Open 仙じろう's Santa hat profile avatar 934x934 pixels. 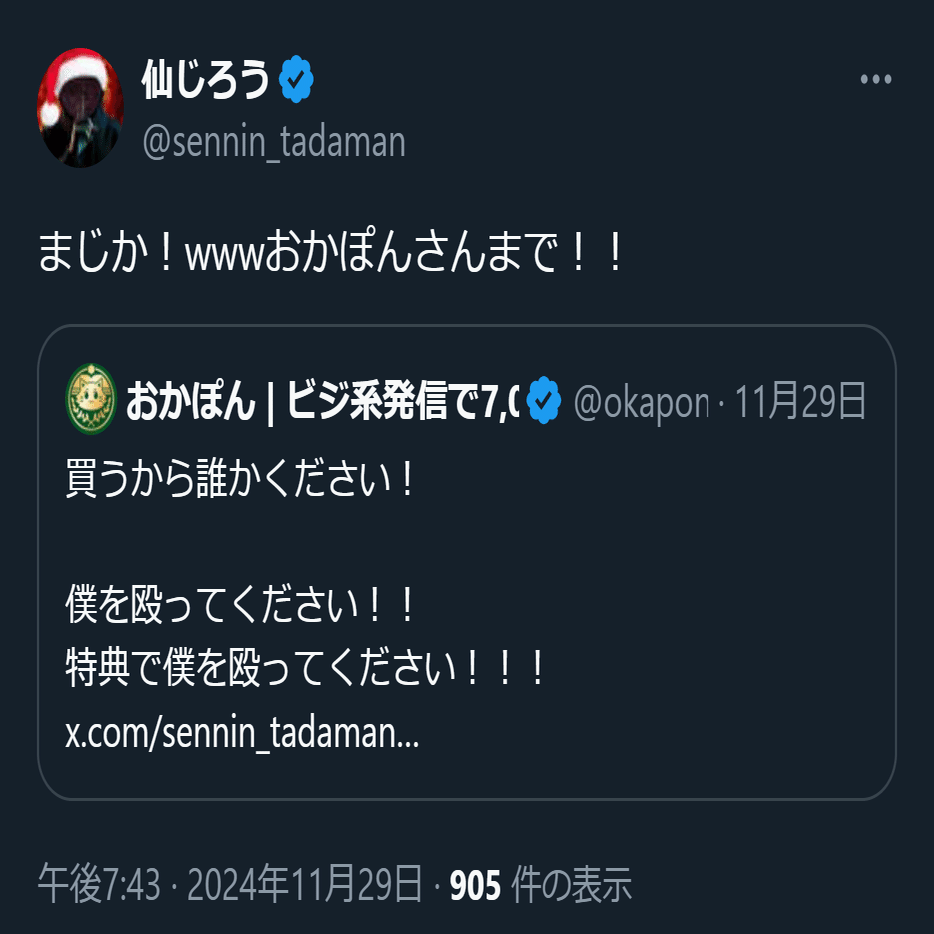80,108
